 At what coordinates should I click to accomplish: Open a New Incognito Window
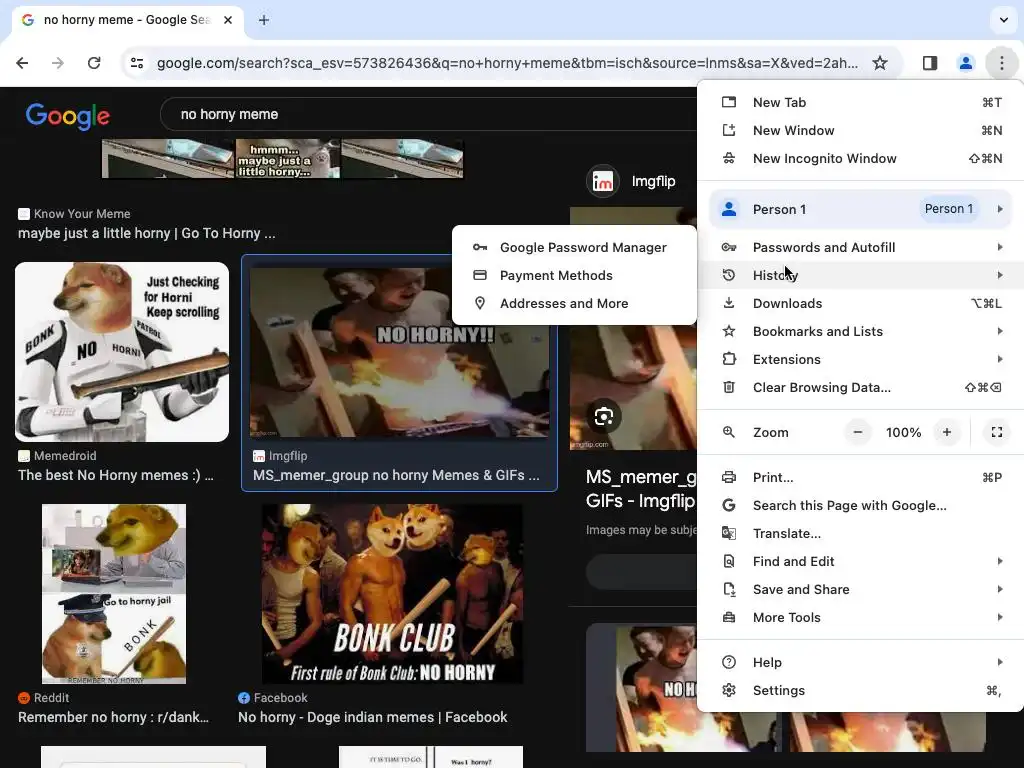pos(861,159)
